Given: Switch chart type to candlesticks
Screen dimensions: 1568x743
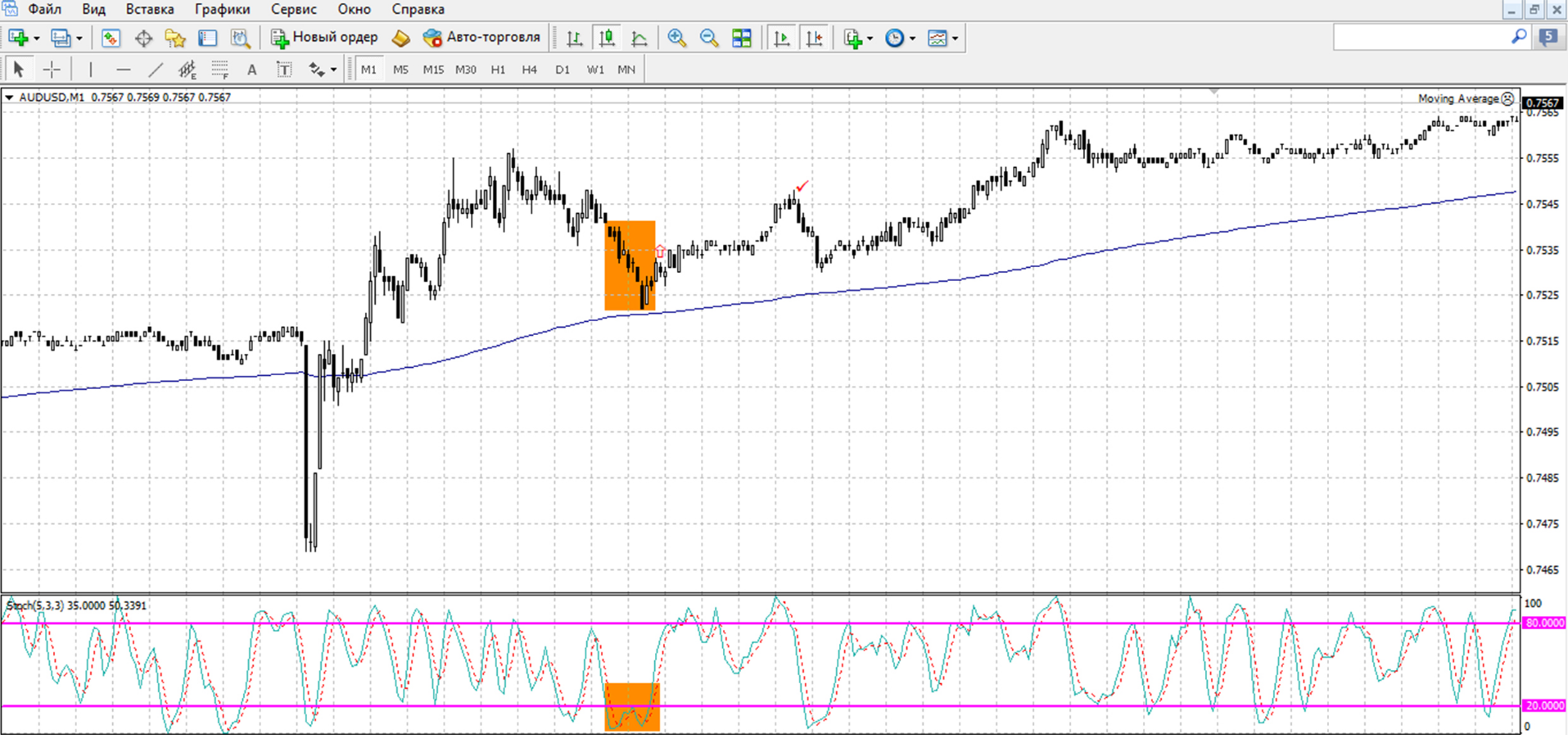Looking at the screenshot, I should coord(608,38).
